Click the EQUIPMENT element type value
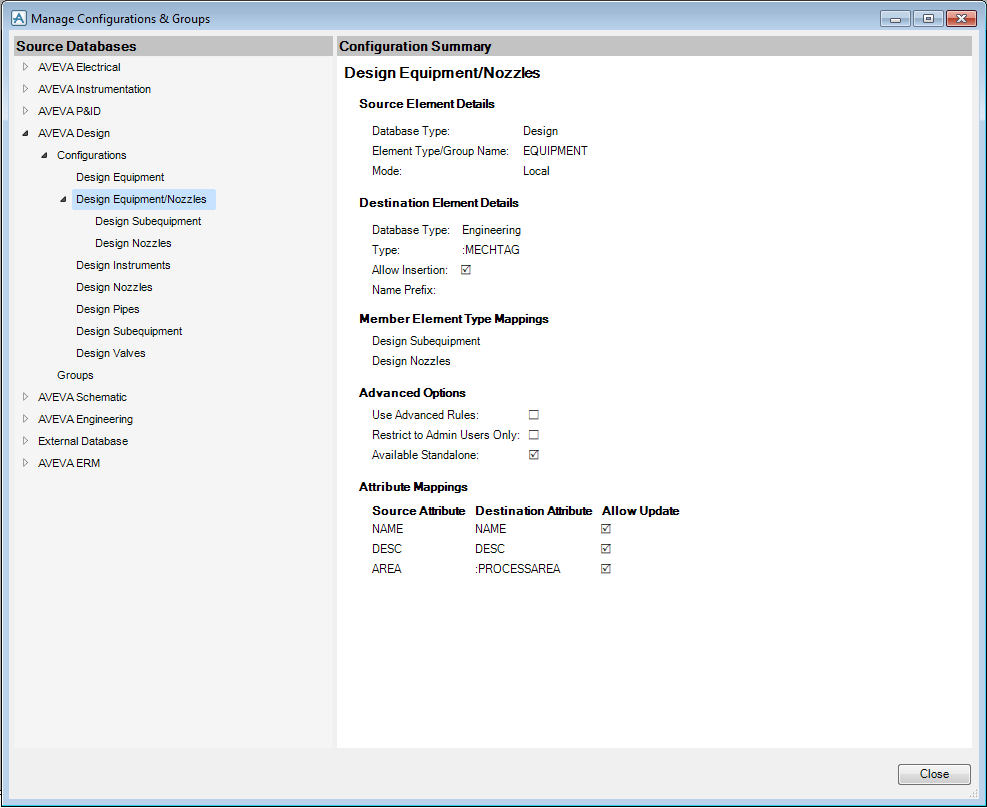 [555, 151]
